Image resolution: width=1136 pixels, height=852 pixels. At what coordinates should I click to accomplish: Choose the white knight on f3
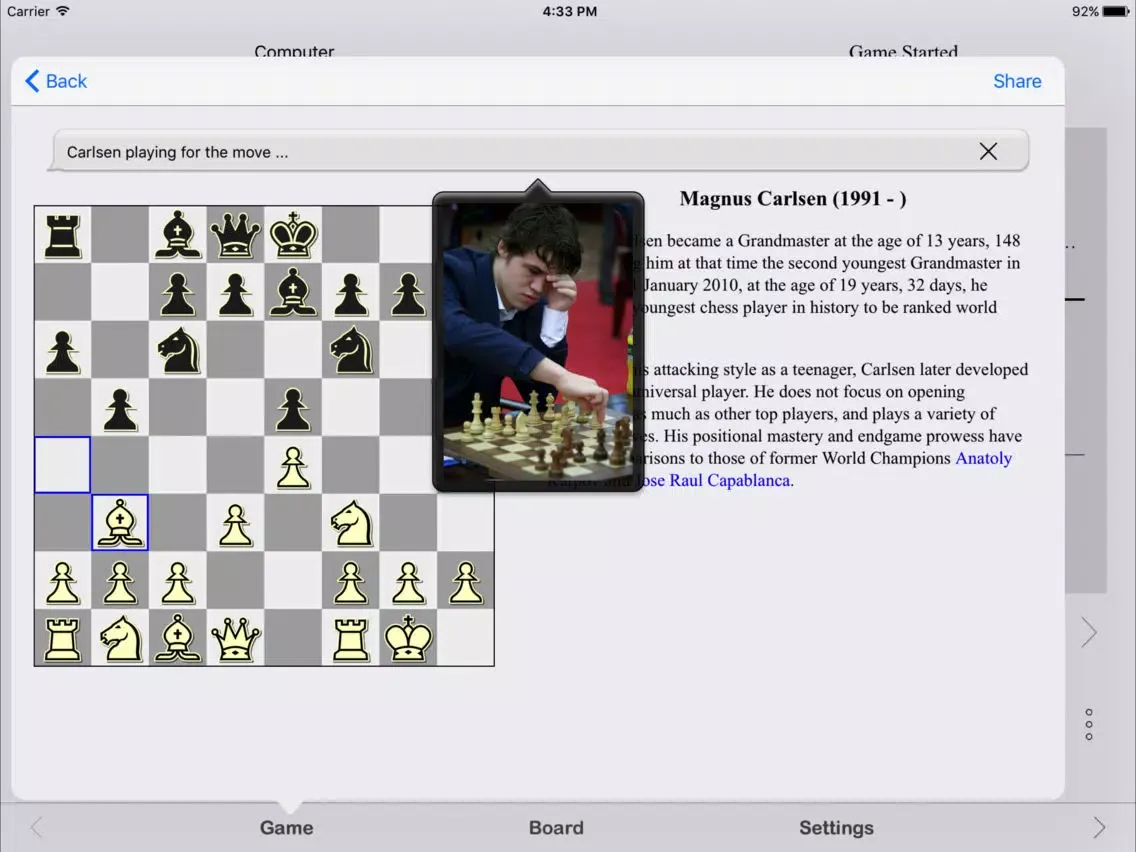[x=351, y=522]
